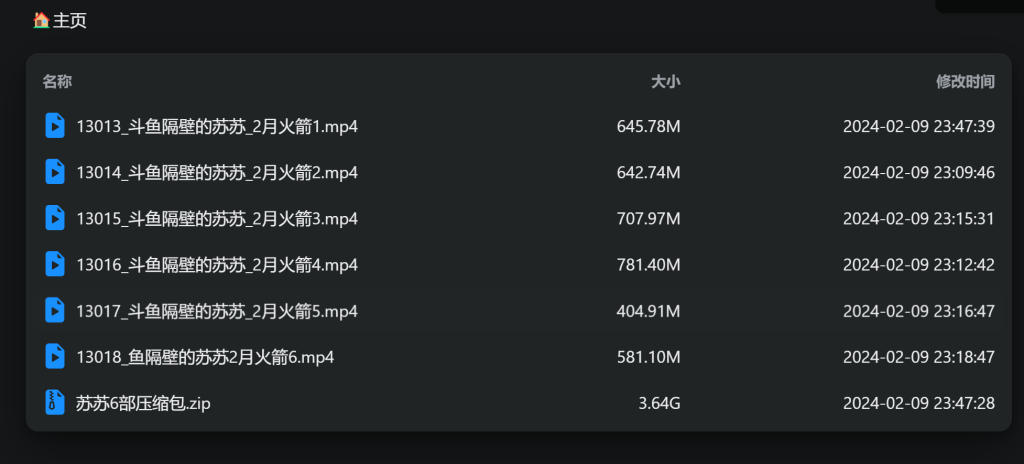Open 13013_斗鱼隔壁的苏苏_2月火箭1.mp4
Image resolution: width=1024 pixels, height=464 pixels.
(217, 126)
